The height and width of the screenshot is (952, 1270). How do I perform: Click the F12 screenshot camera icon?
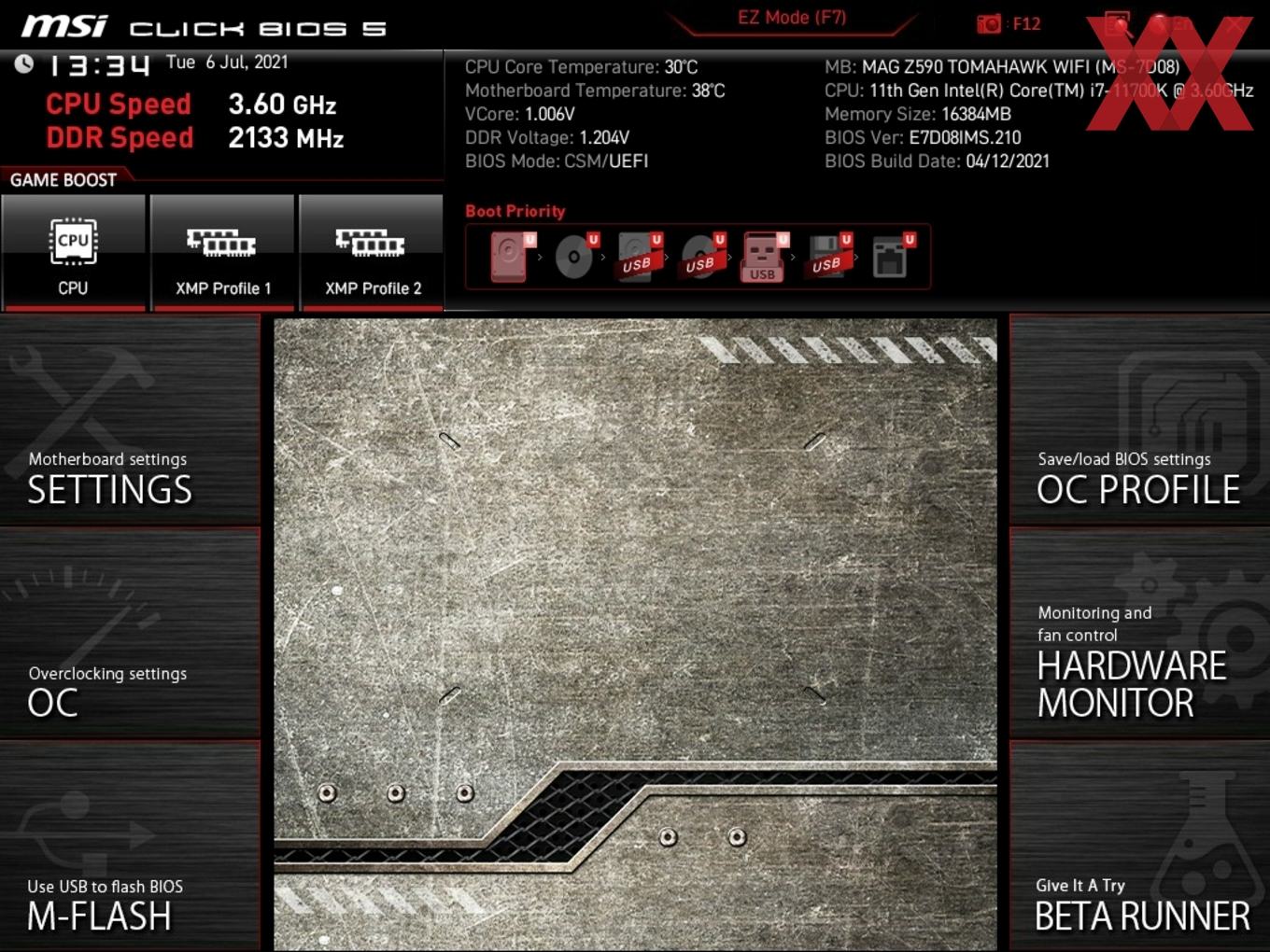pyautogui.click(x=989, y=24)
